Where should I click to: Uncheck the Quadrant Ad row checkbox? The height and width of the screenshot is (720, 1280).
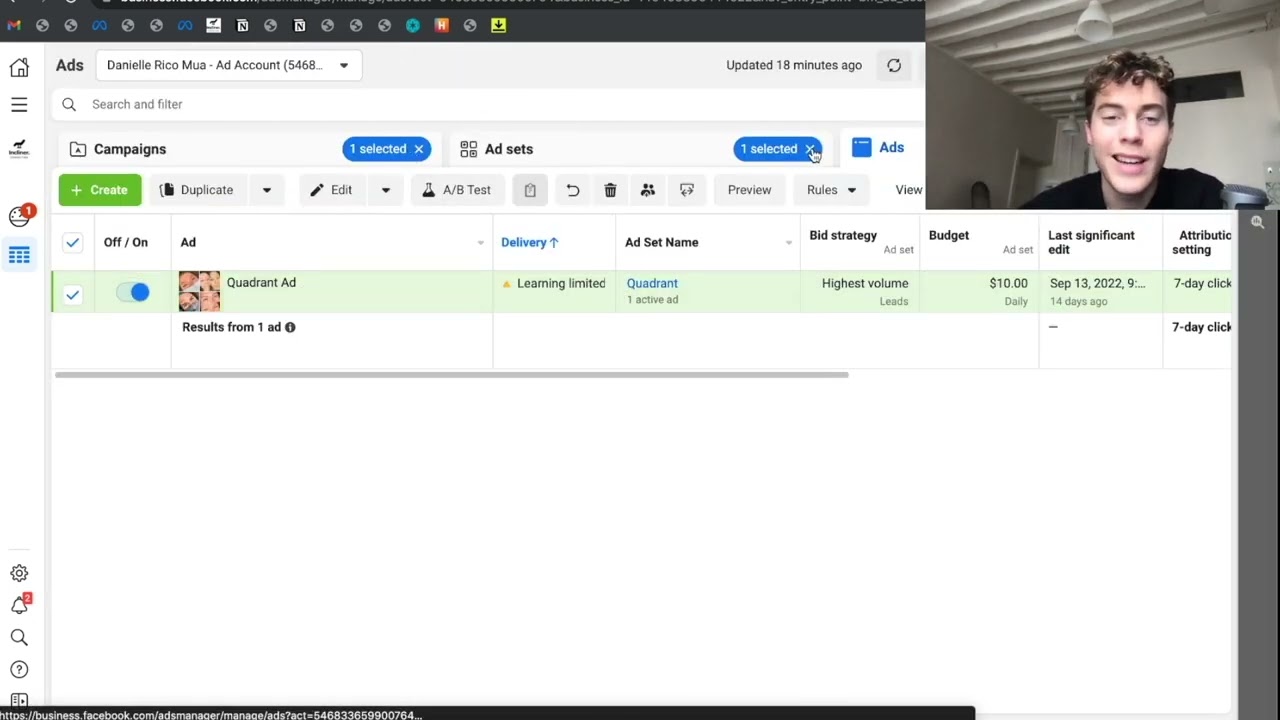pyautogui.click(x=72, y=294)
